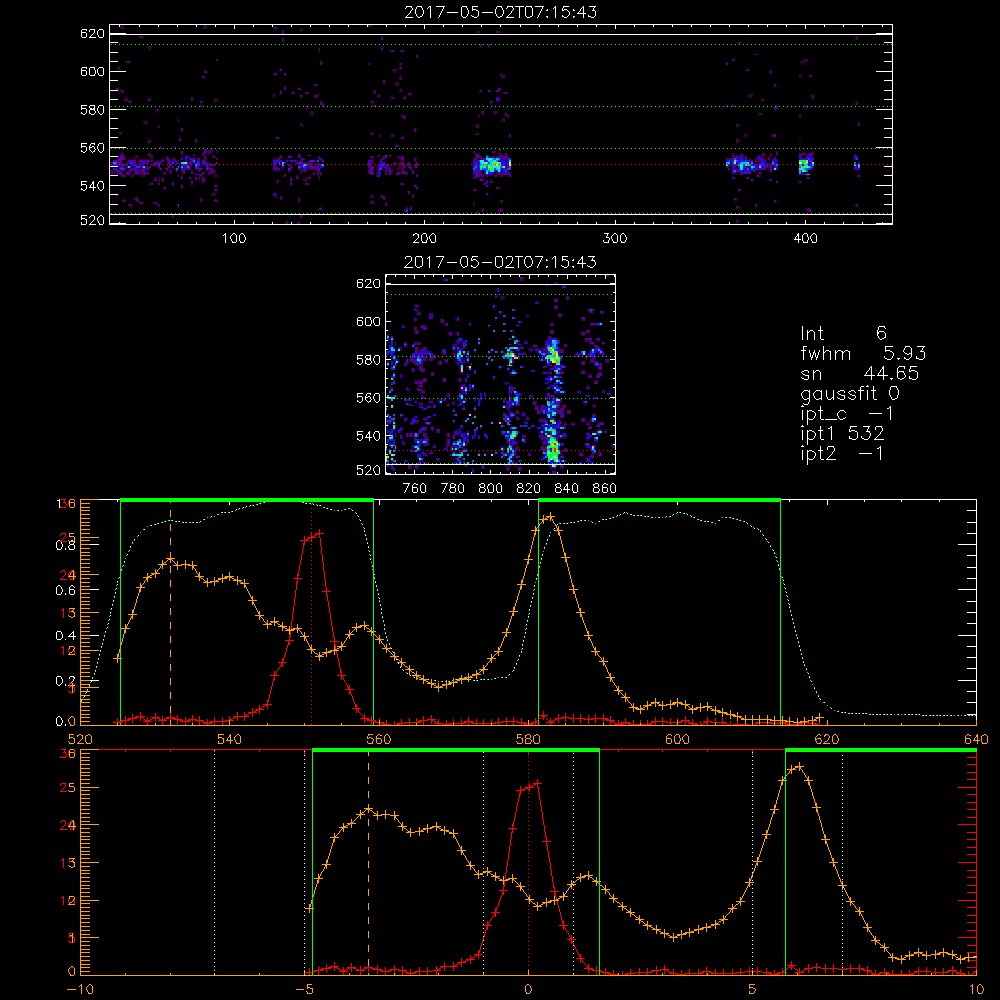Click x-axis label 10 of the bottom plot
The height and width of the screenshot is (1000, 1000).
pos(976,989)
